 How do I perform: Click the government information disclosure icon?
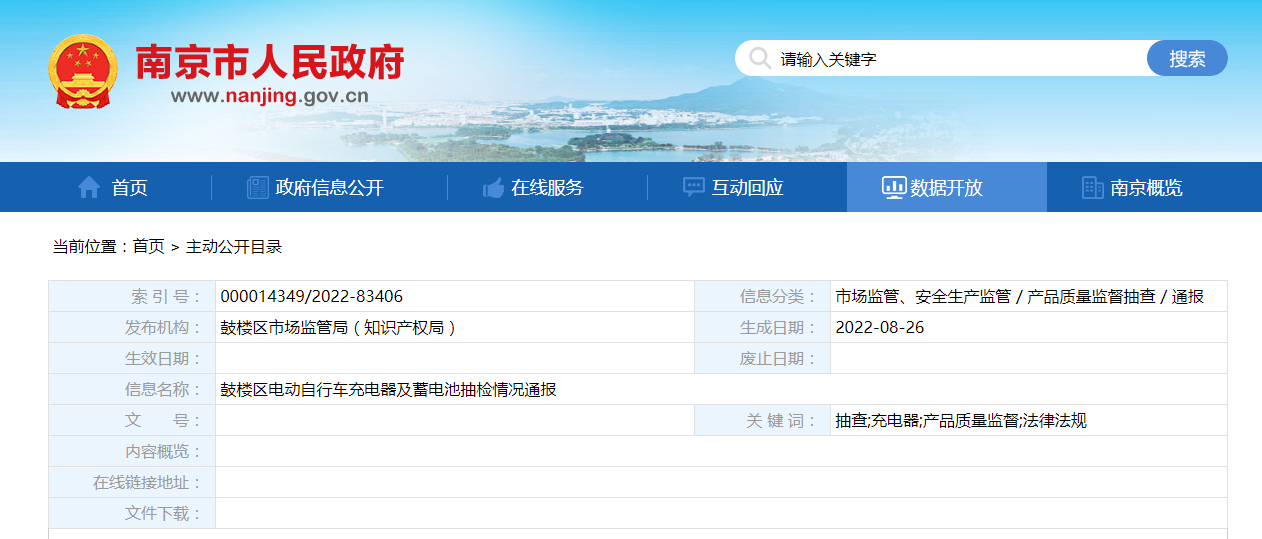click(x=257, y=187)
